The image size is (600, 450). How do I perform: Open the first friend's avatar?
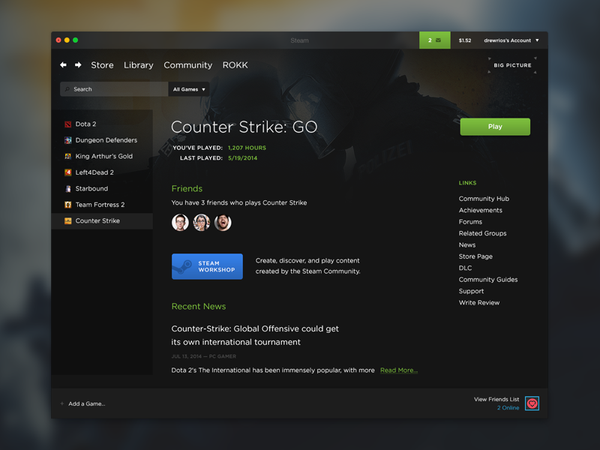tap(180, 222)
